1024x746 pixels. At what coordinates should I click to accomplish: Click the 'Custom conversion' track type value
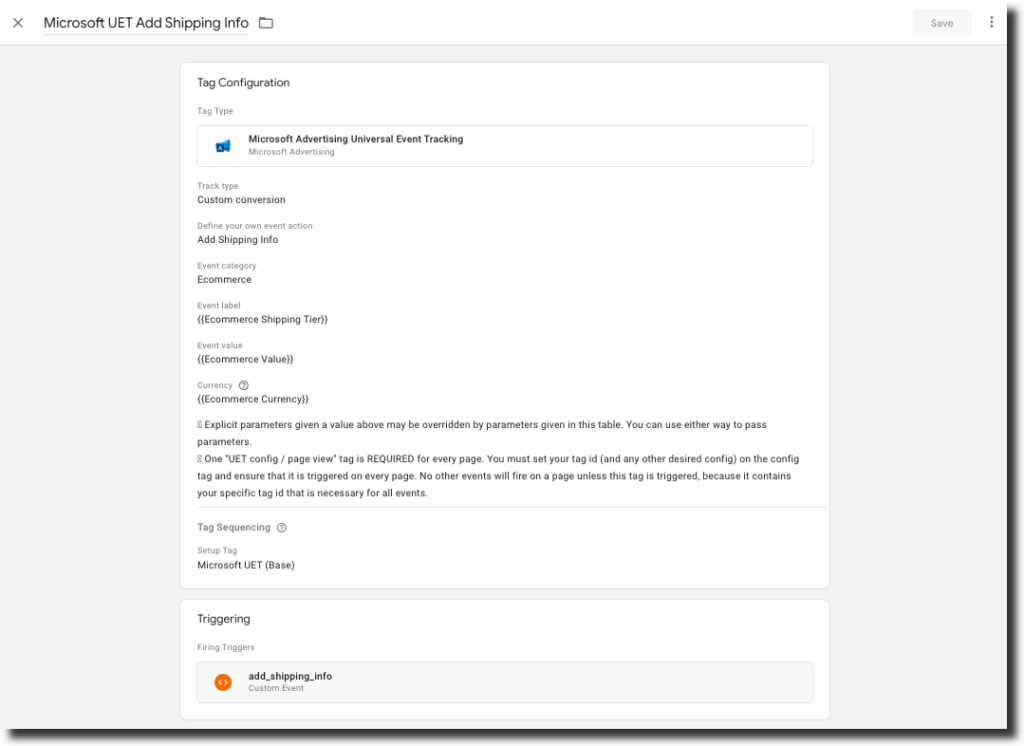[x=241, y=200]
